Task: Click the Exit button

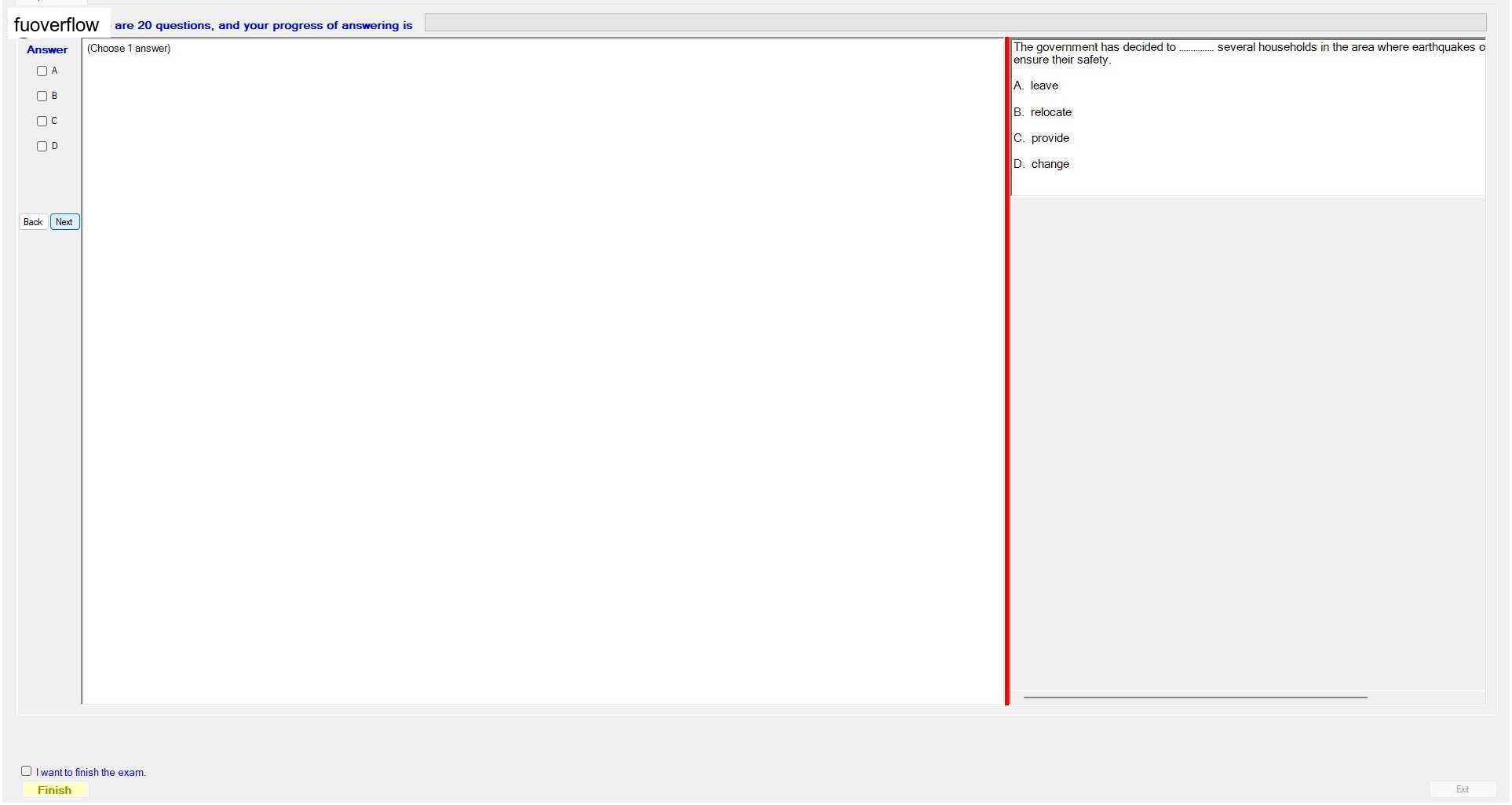Action: pos(1462,789)
